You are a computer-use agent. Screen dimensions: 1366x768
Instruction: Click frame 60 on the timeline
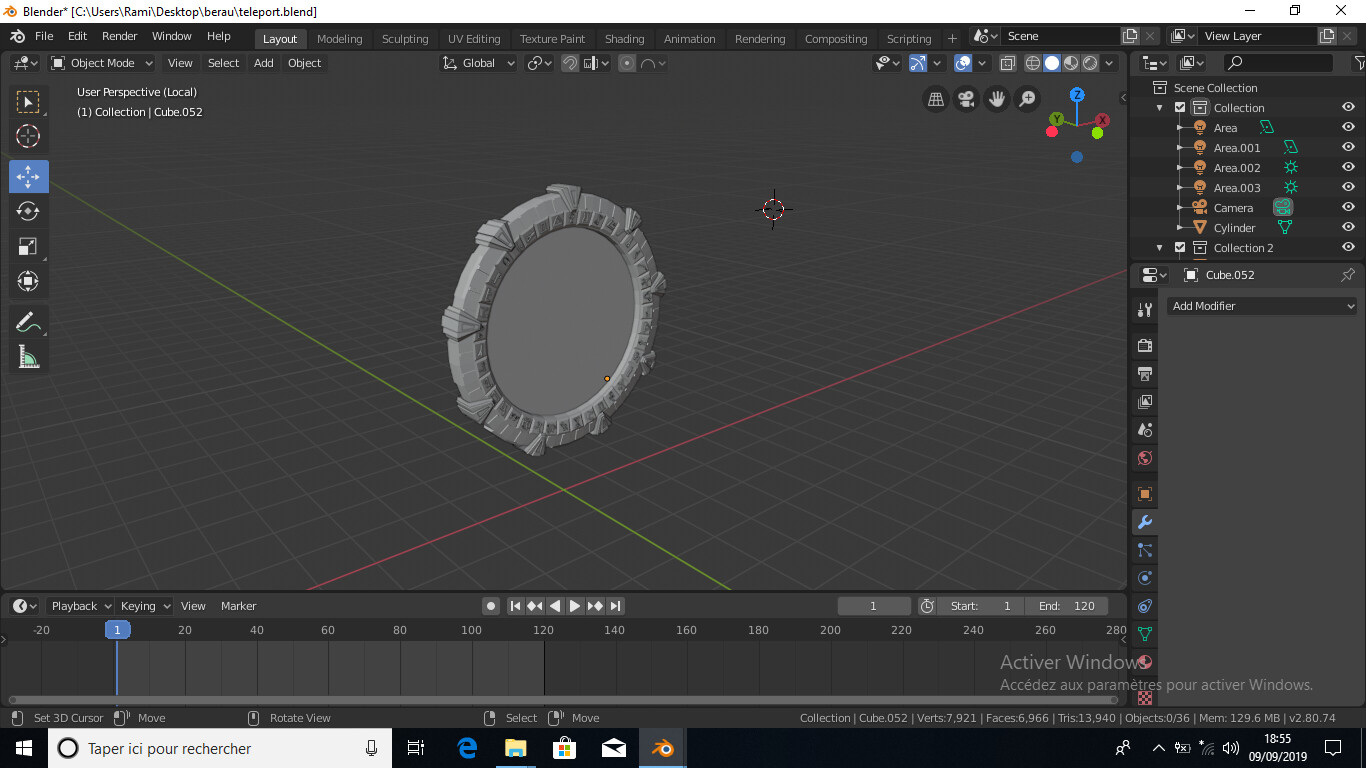(327, 630)
